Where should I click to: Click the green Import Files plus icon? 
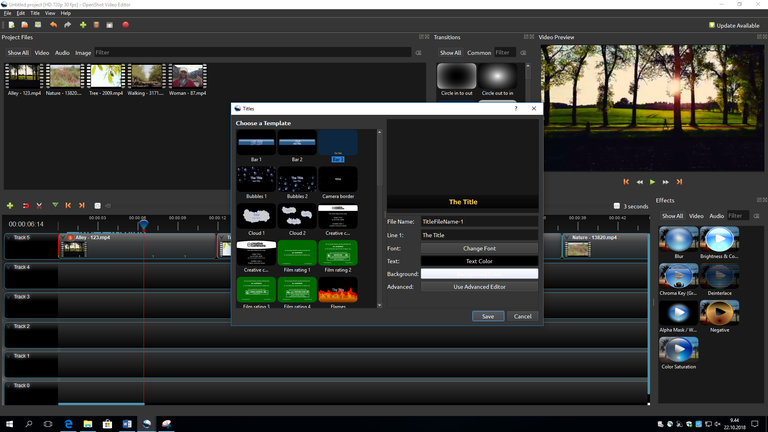click(x=82, y=24)
